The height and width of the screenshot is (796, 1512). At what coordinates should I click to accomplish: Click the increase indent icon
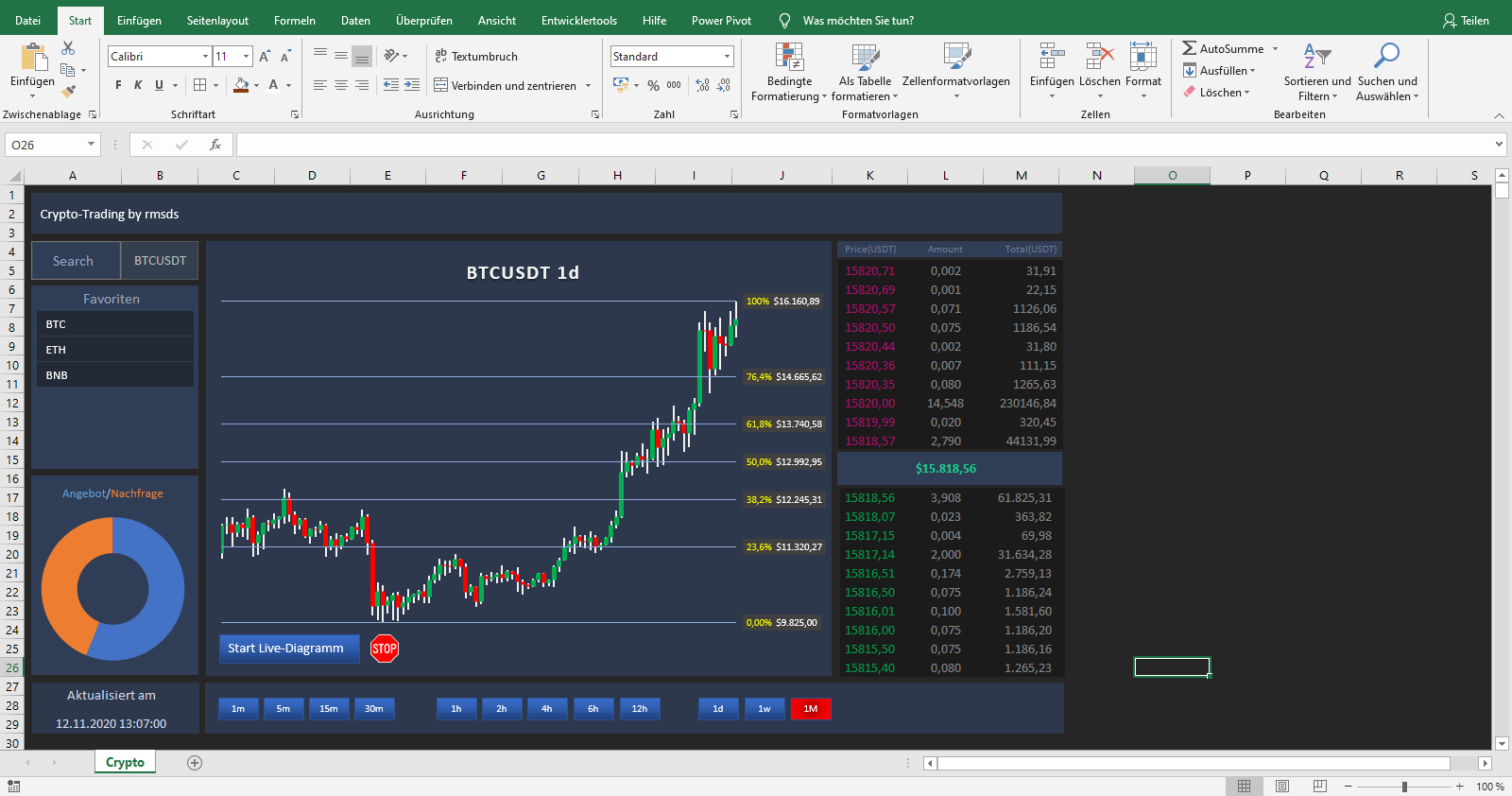coord(412,85)
